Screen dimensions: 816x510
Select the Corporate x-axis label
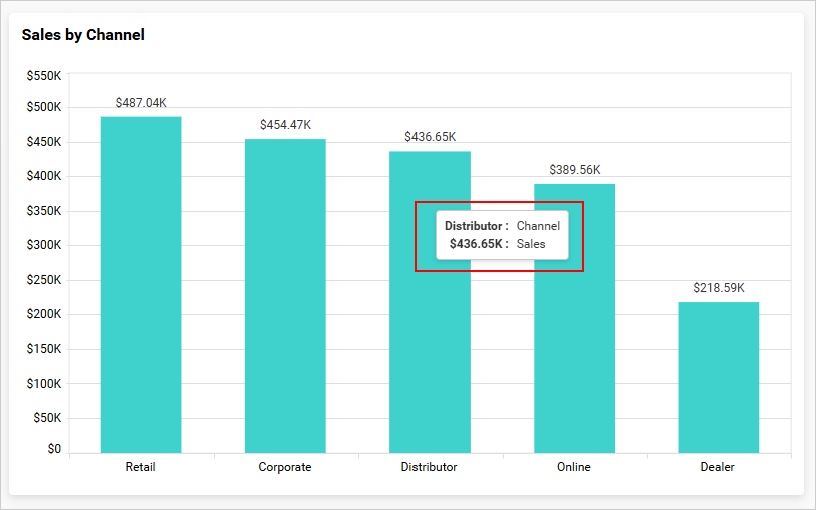285,467
